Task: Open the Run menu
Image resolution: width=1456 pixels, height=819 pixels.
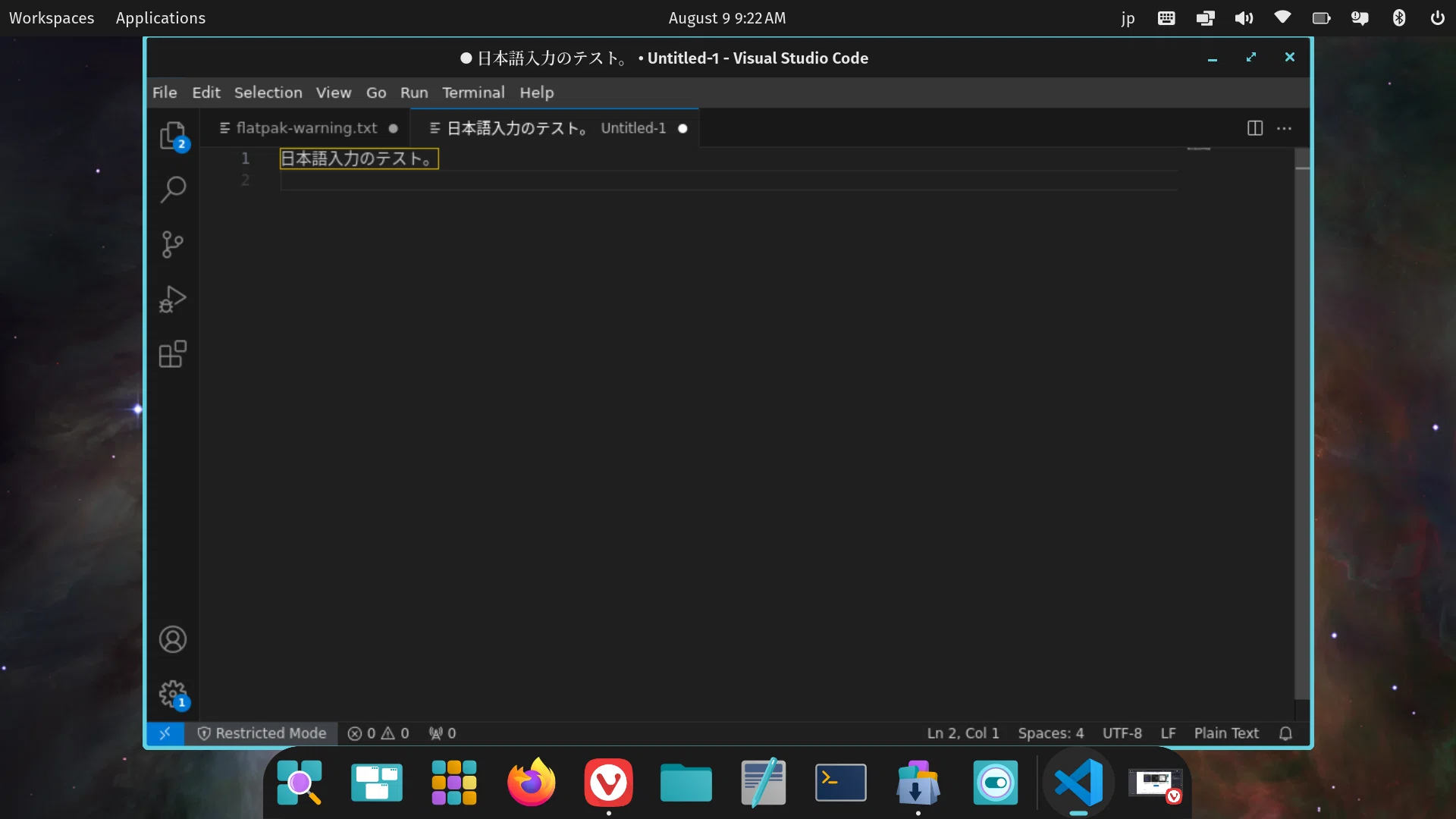Action: point(414,93)
